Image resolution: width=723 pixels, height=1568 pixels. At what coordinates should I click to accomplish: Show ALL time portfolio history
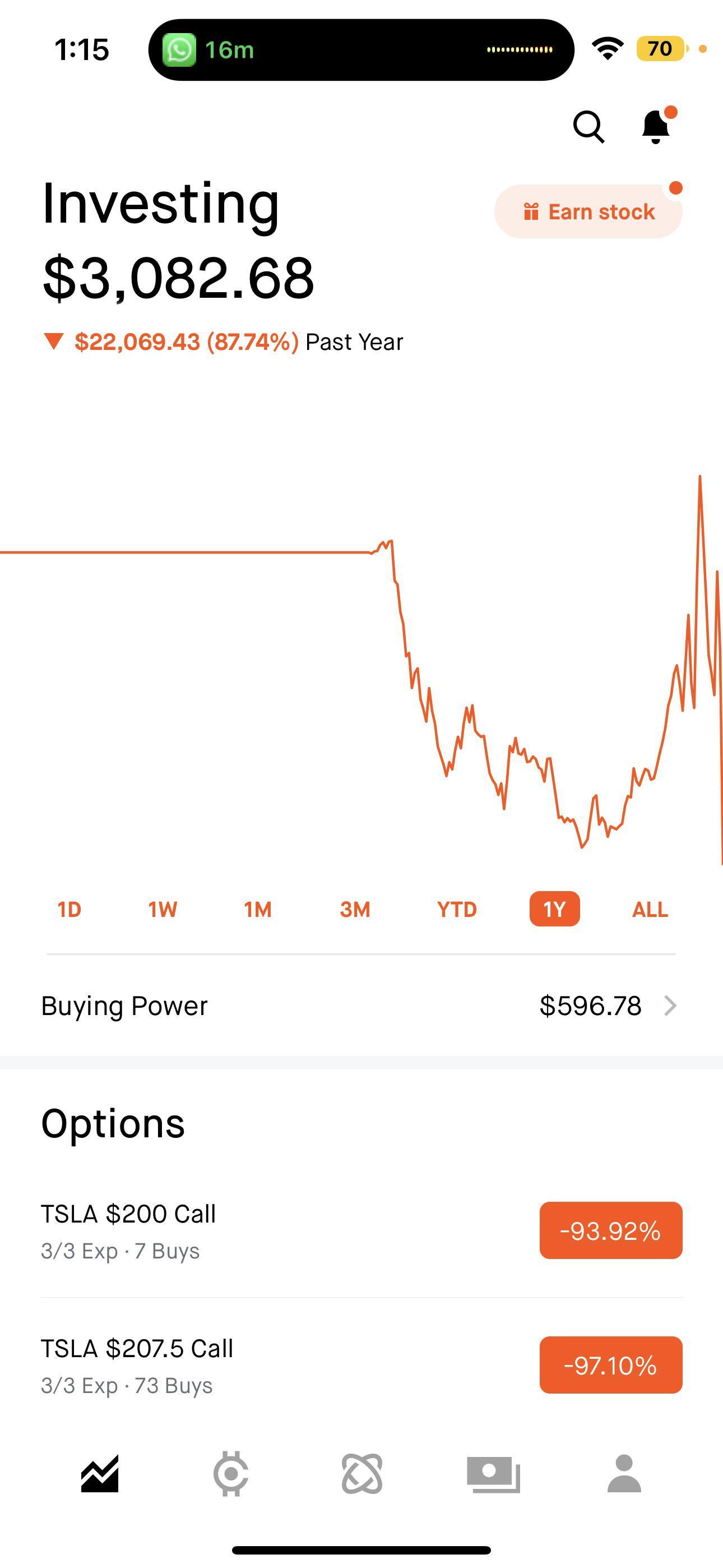650,910
